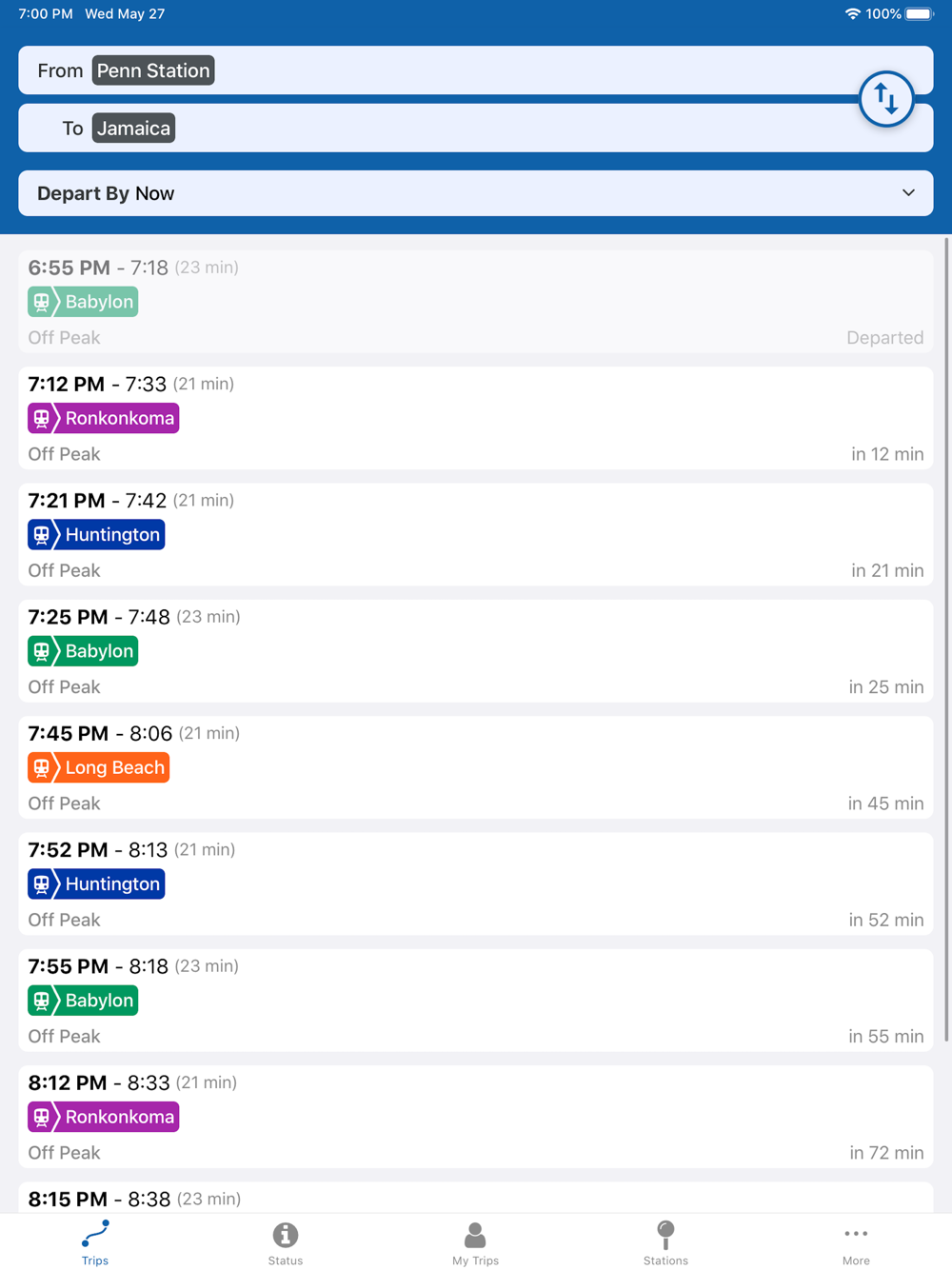The height and width of the screenshot is (1270, 952).
Task: Open the More menu tab
Action: click(856, 1243)
